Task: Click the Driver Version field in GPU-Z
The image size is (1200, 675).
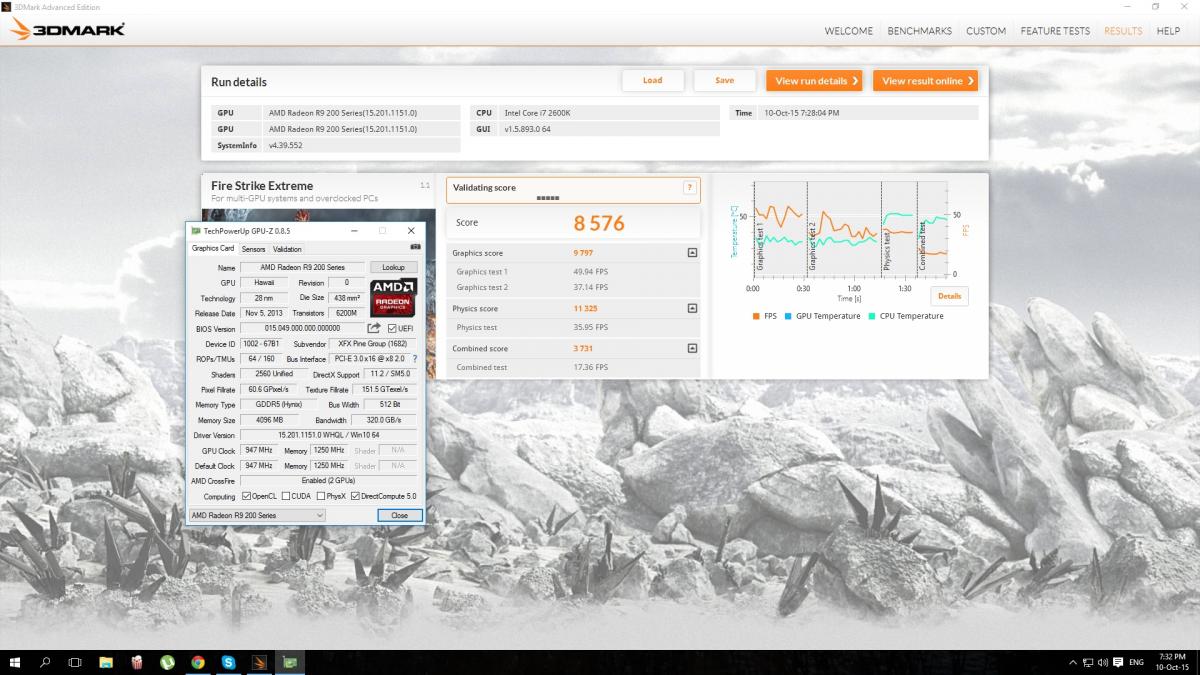Action: [327, 435]
